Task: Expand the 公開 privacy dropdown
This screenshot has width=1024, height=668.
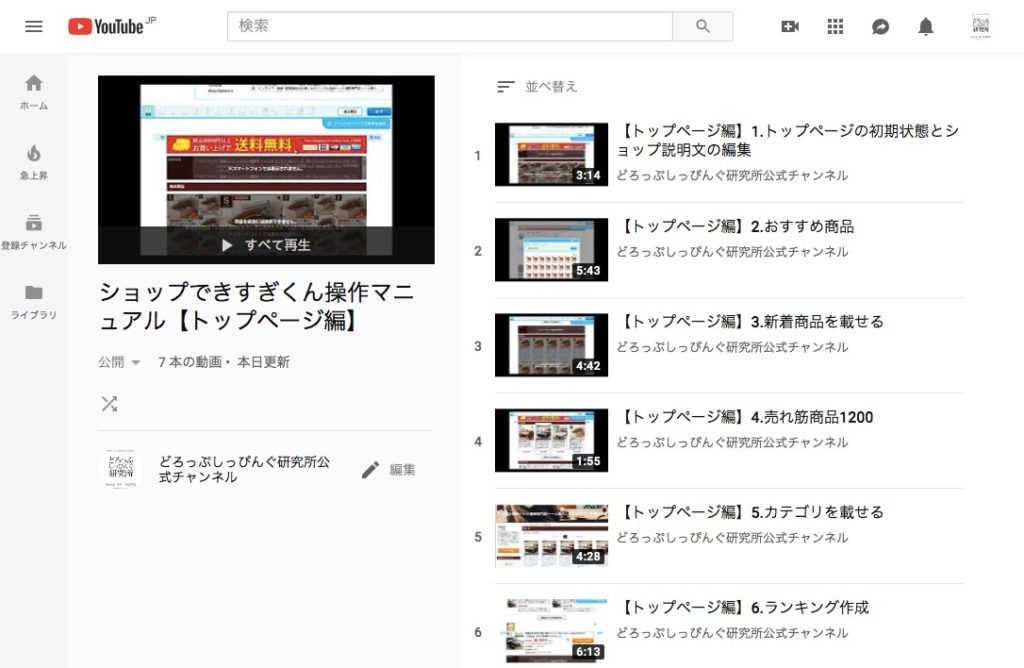Action: tap(119, 362)
